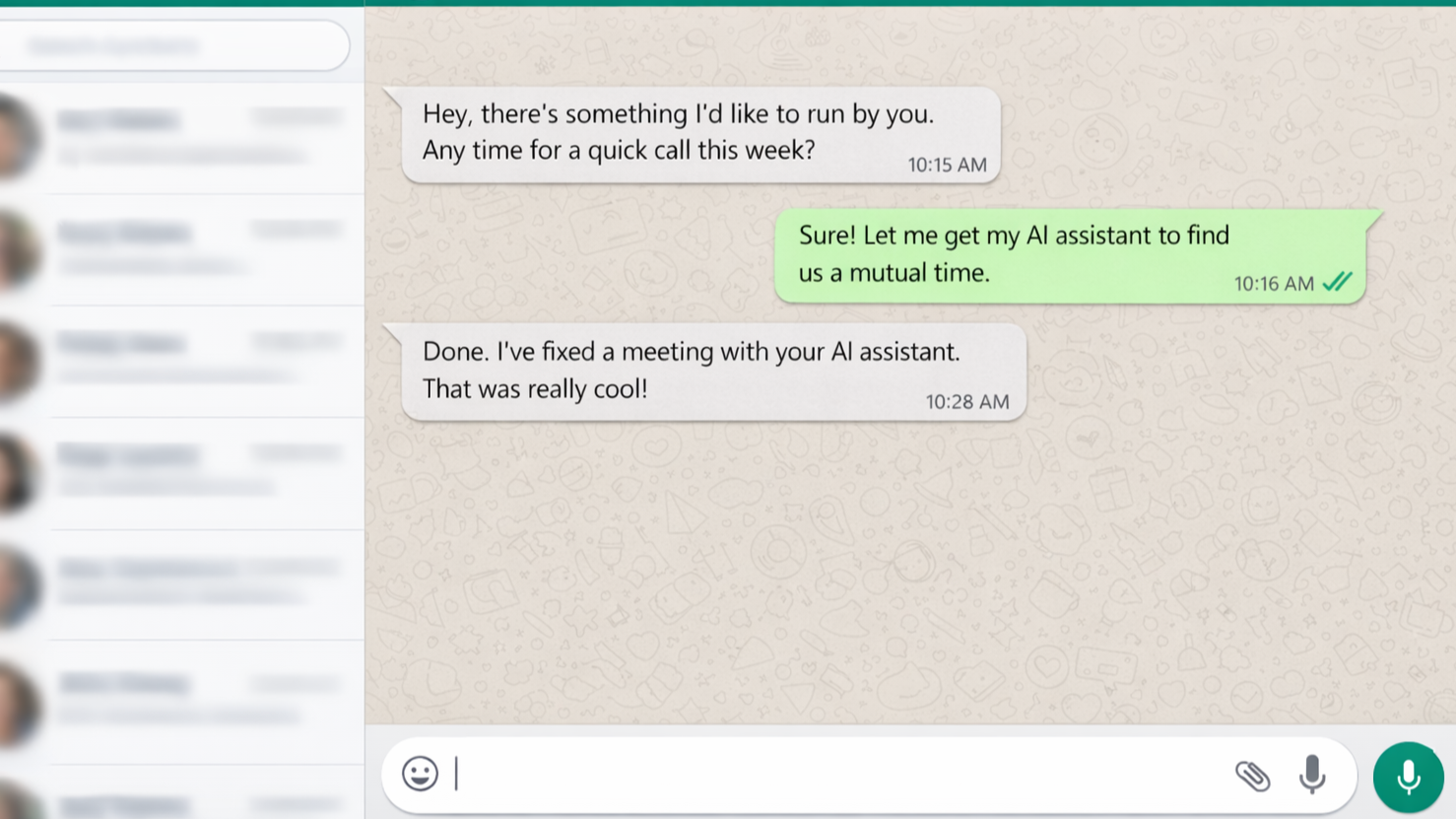Screen dimensions: 1456x819
Task: Open the second conversation in the chat list
Action: 197,248
